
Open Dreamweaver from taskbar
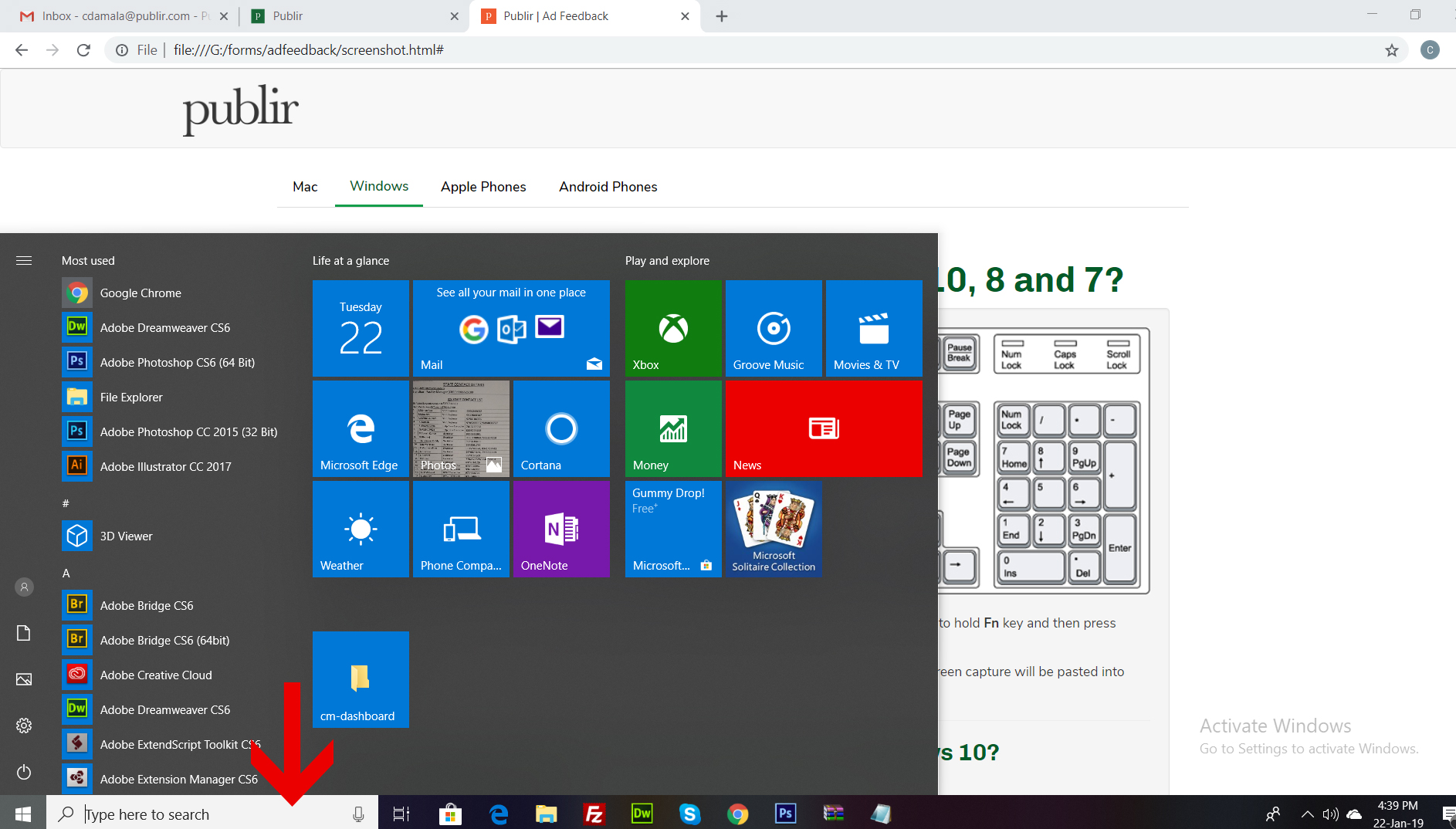642,814
